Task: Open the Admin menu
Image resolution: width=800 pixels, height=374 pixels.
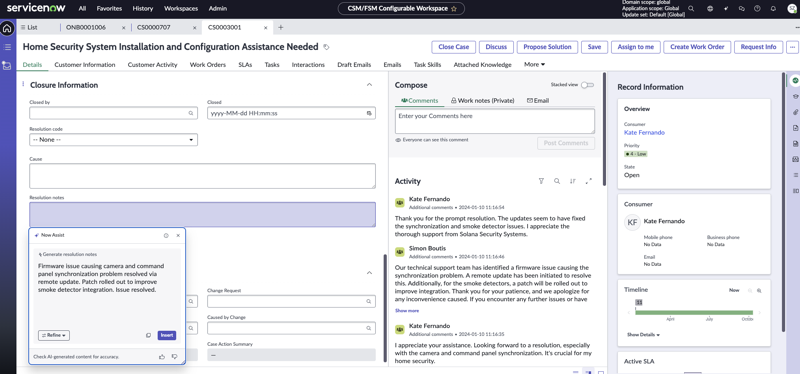Action: [218, 9]
